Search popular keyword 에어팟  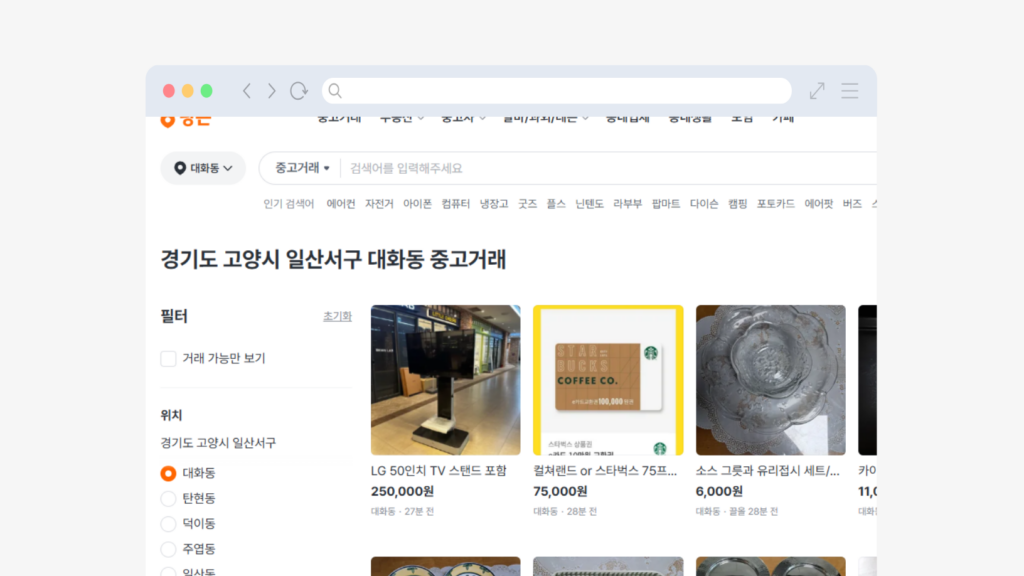tap(819, 204)
